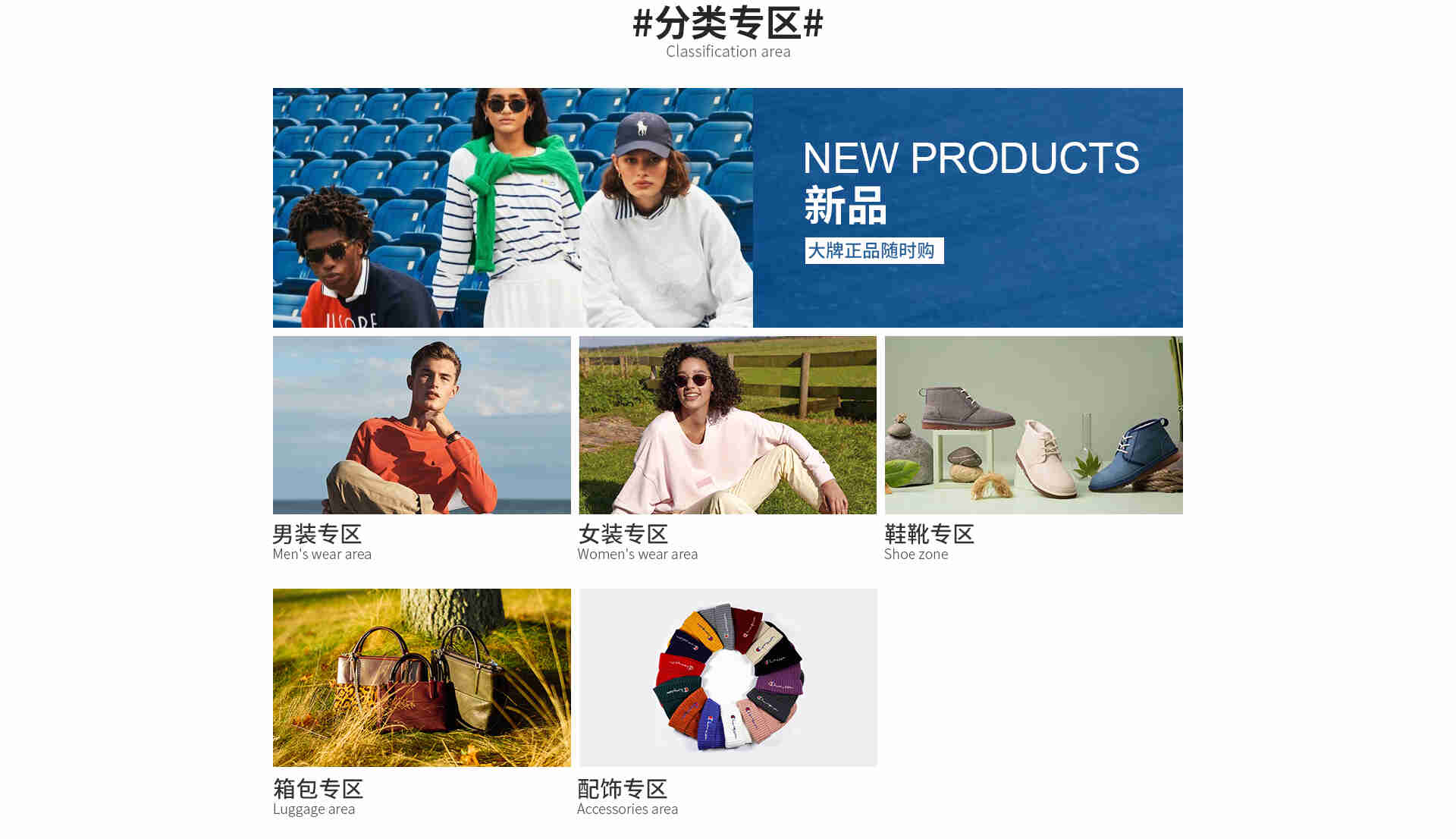Click the Accessories area caption

(x=627, y=809)
